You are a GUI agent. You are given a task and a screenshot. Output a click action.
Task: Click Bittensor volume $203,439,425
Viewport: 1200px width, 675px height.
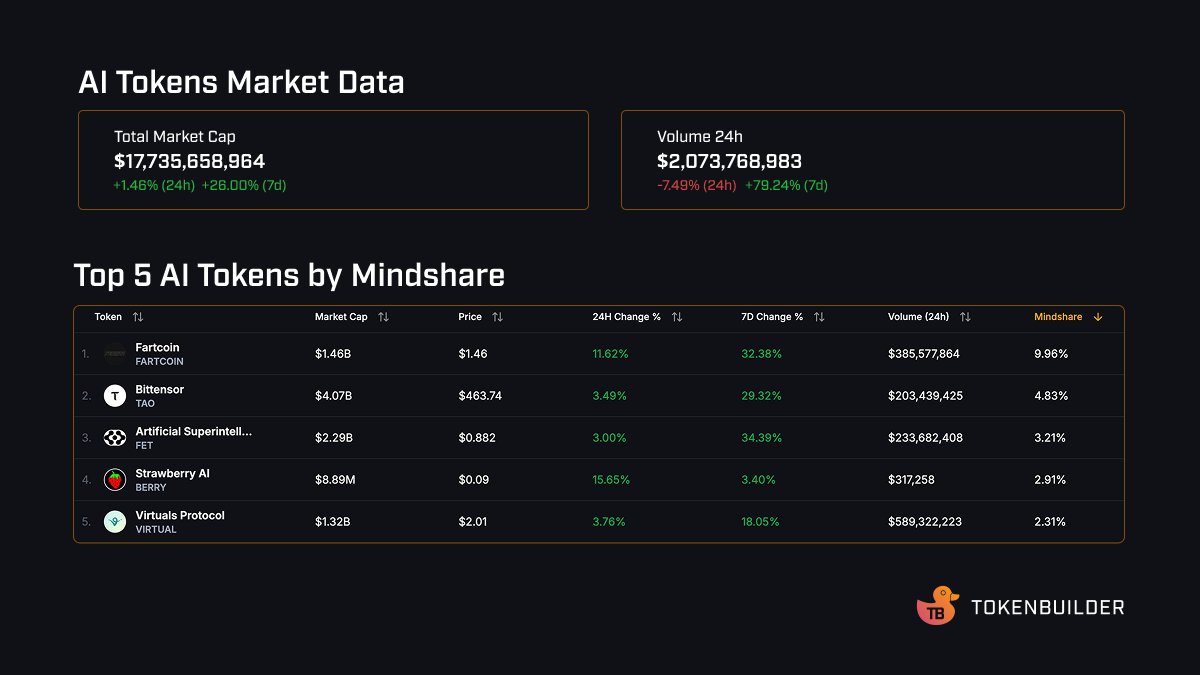pyautogui.click(x=925, y=396)
